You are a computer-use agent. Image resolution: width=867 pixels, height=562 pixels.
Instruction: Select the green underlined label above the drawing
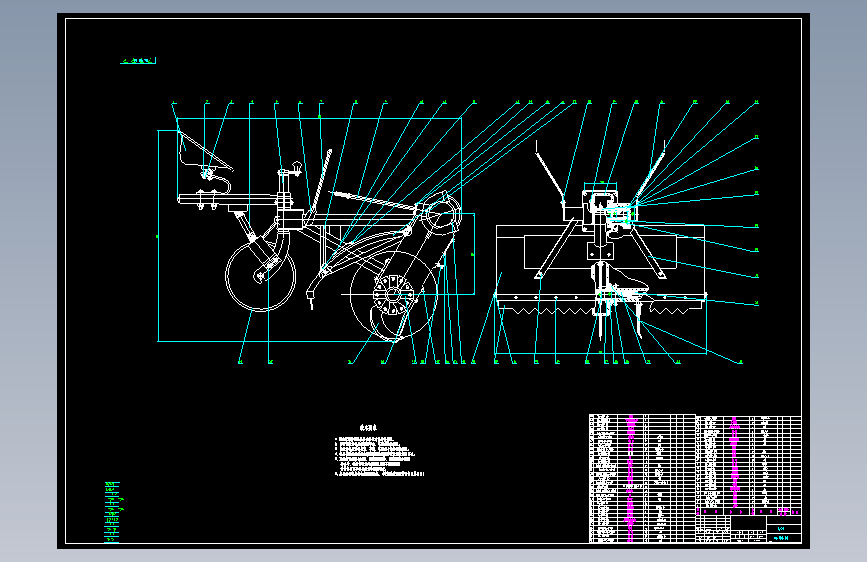138,60
